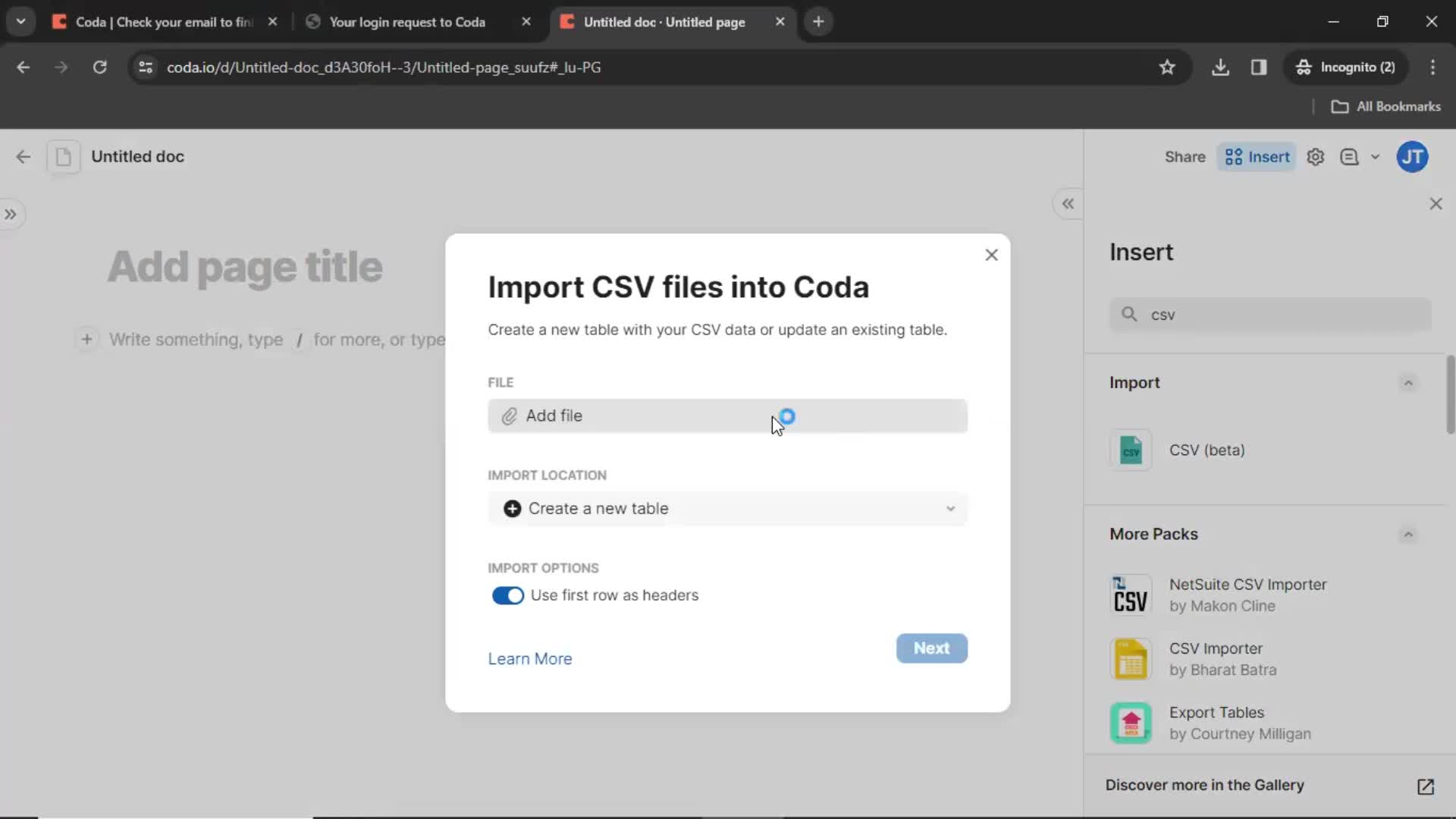Image resolution: width=1456 pixels, height=819 pixels.
Task: Open the Create a new table dropdown
Action: [727, 509]
